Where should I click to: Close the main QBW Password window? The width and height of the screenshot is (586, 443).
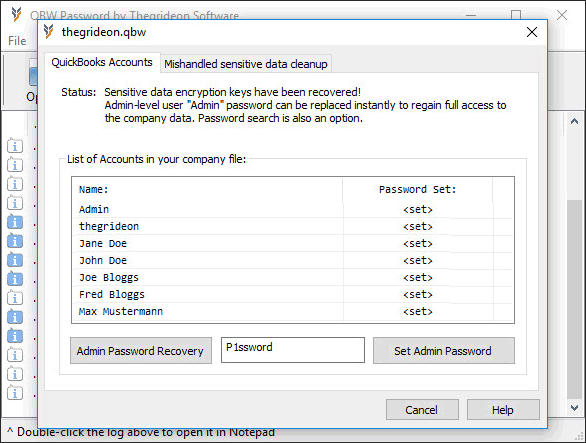562,15
